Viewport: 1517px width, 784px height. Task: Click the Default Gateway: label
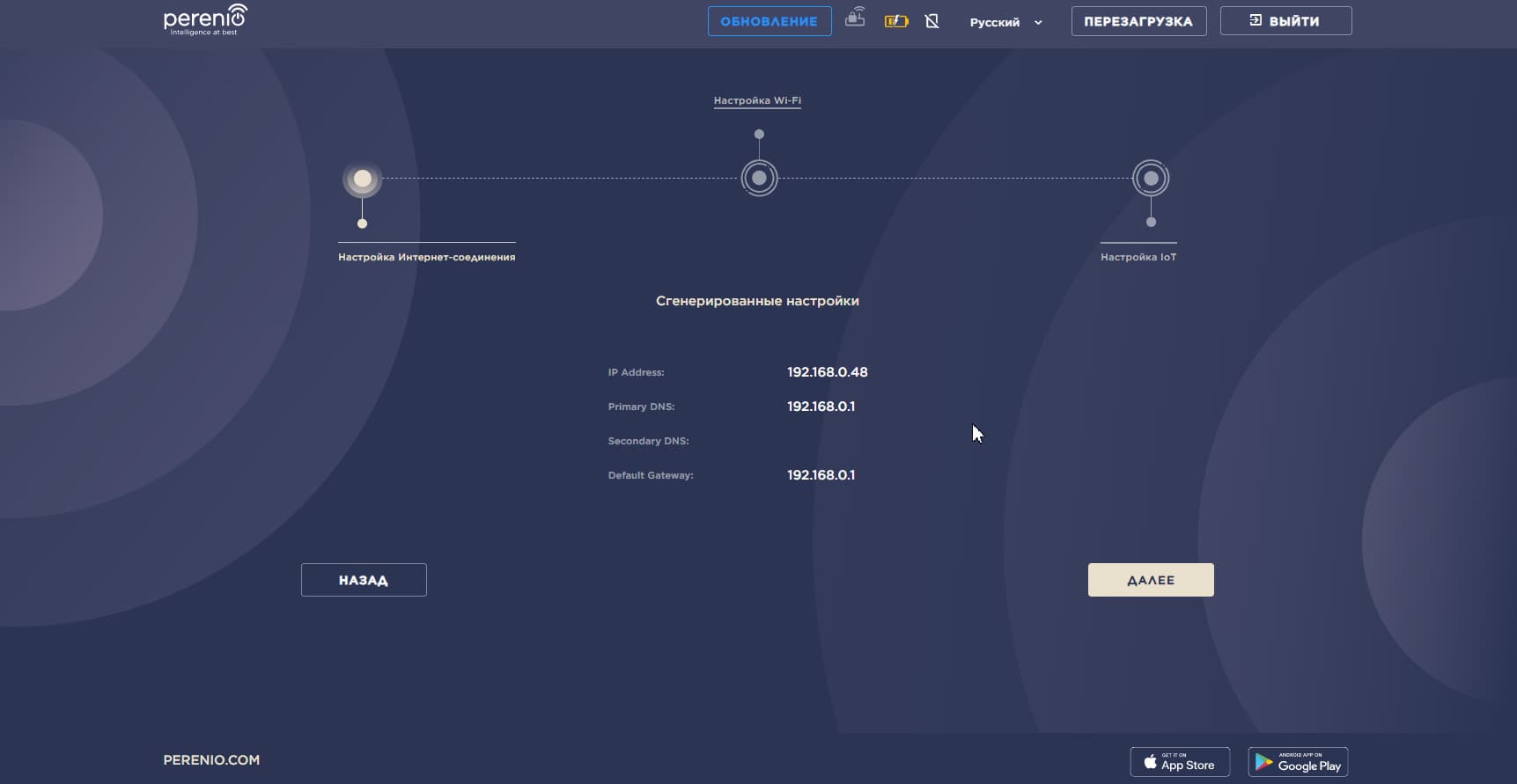pyautogui.click(x=651, y=475)
